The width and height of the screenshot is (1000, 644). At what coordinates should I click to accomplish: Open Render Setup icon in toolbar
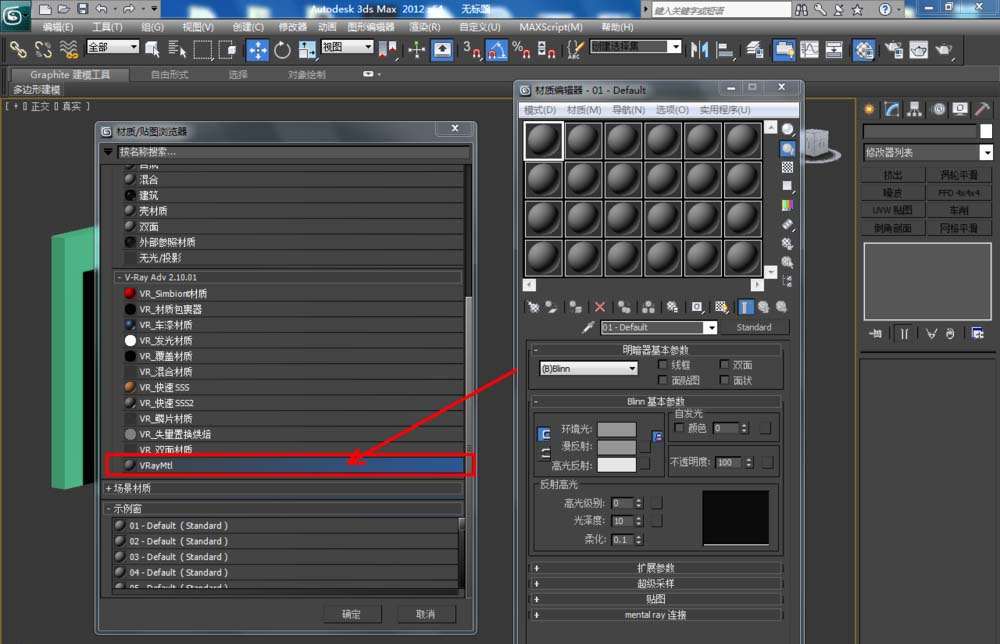pyautogui.click(x=893, y=49)
